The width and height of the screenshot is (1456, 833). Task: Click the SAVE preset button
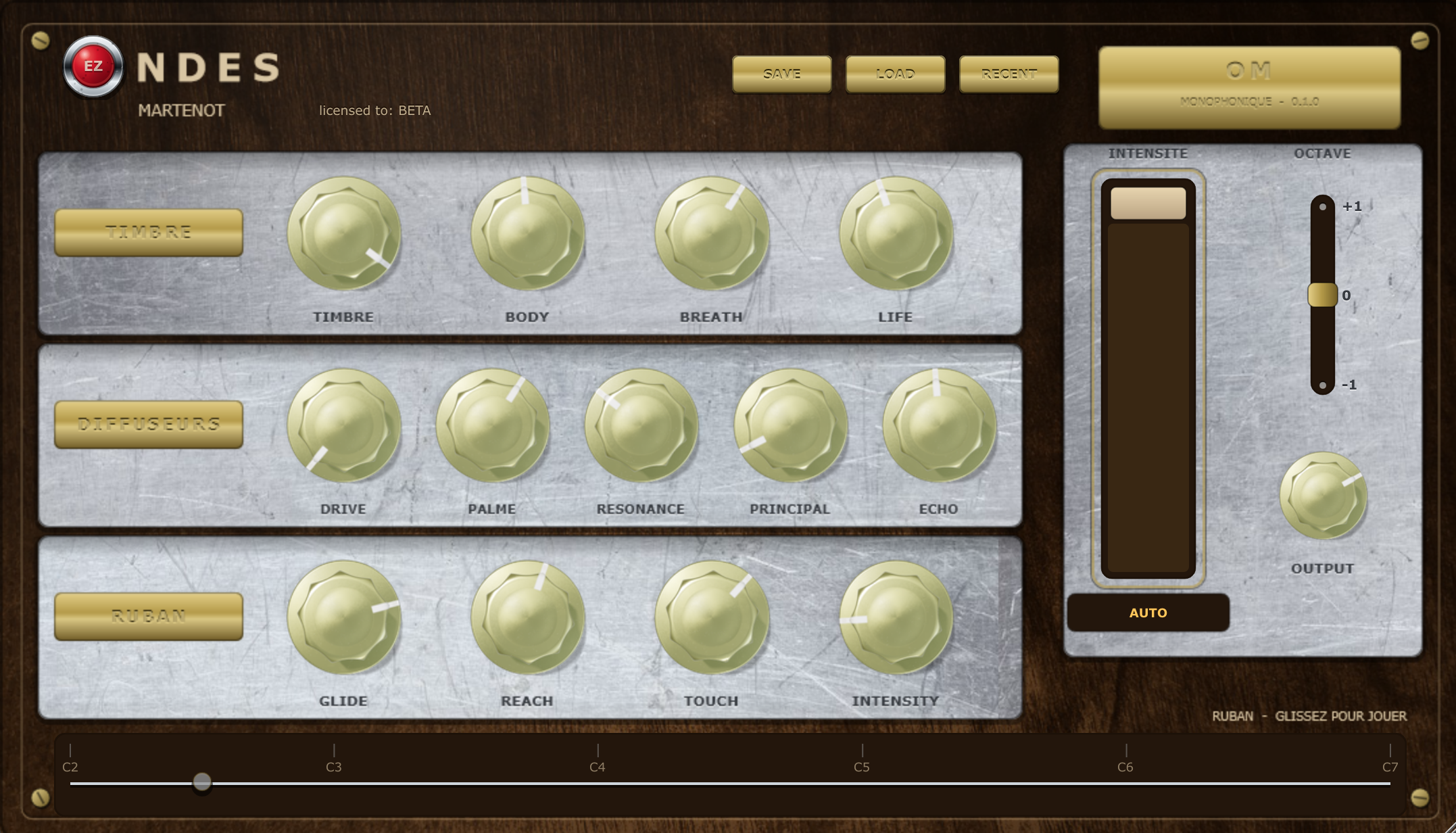pyautogui.click(x=782, y=74)
